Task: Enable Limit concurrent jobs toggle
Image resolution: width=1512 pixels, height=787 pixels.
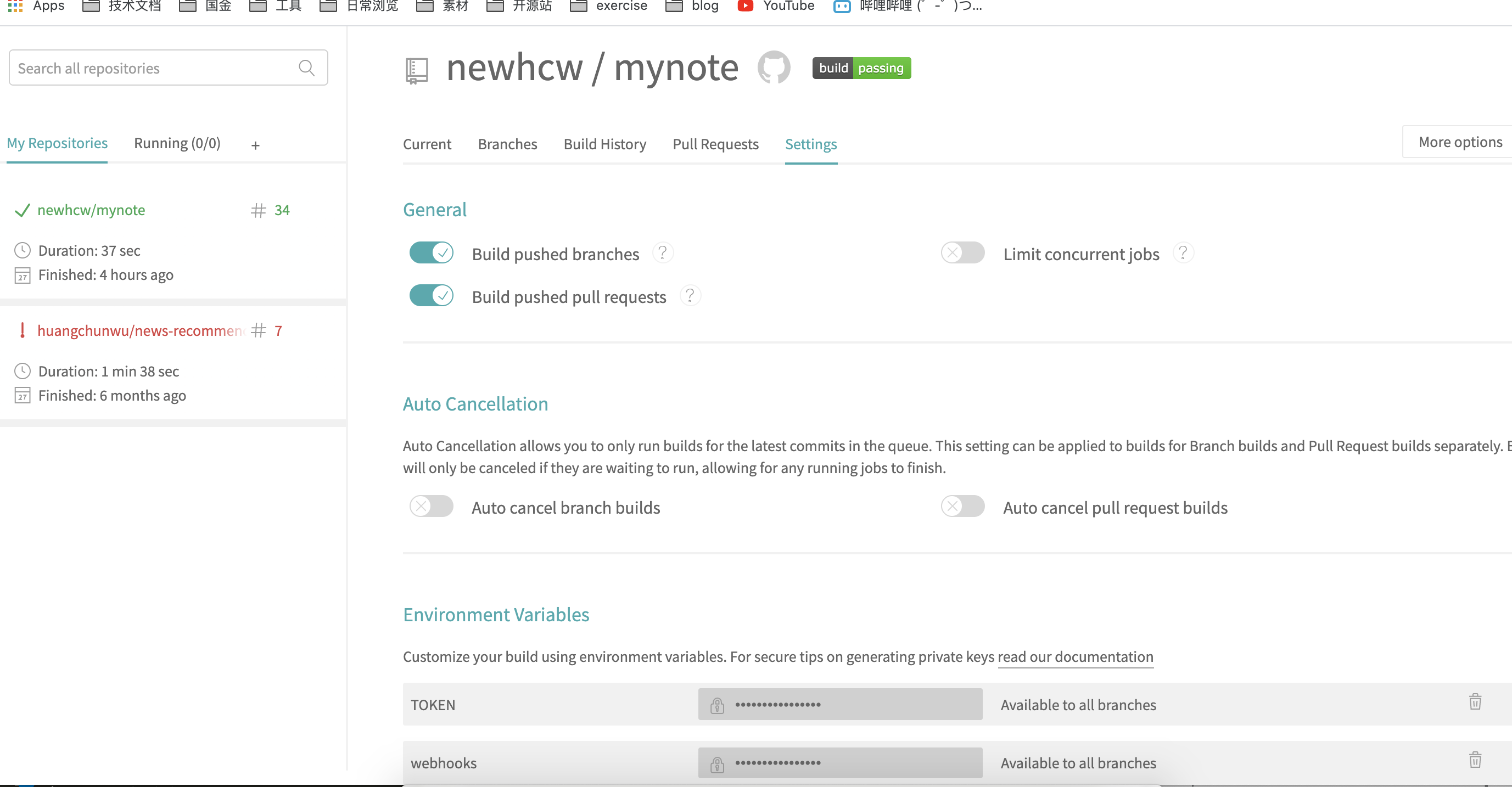Action: click(962, 253)
